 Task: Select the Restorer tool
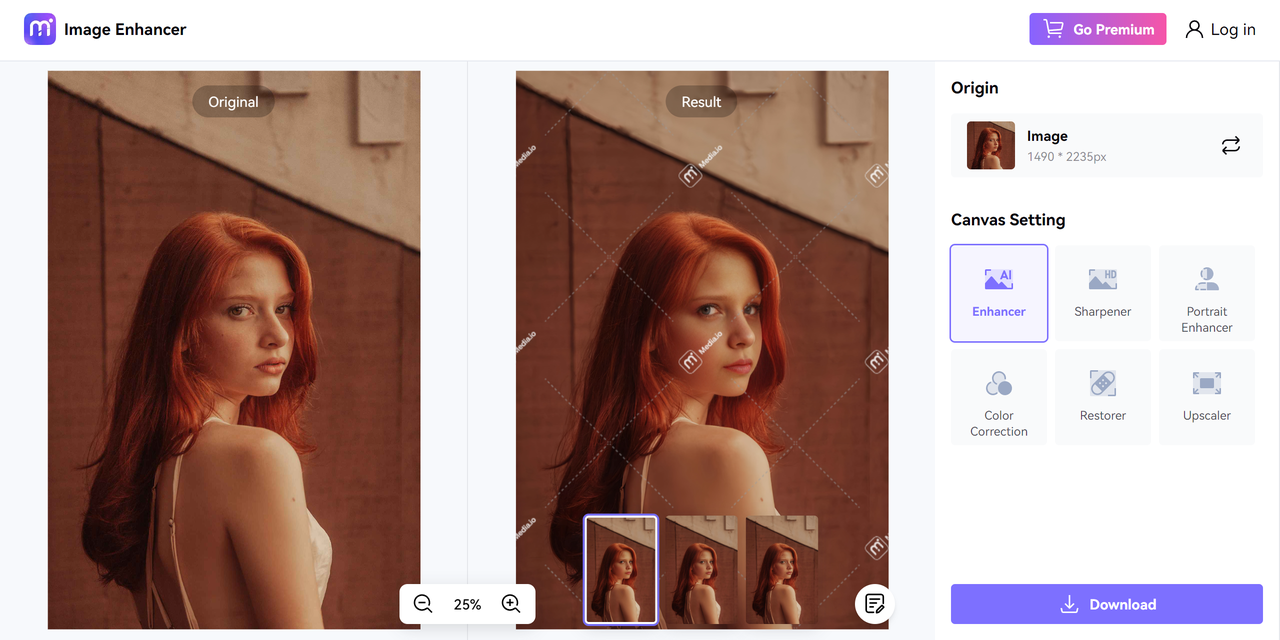1103,398
